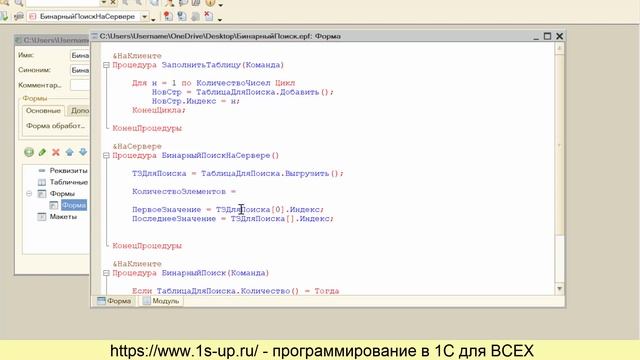Click the line 'НовСтр = ТаблицаДляПоиска.Добавить();'

243,92
